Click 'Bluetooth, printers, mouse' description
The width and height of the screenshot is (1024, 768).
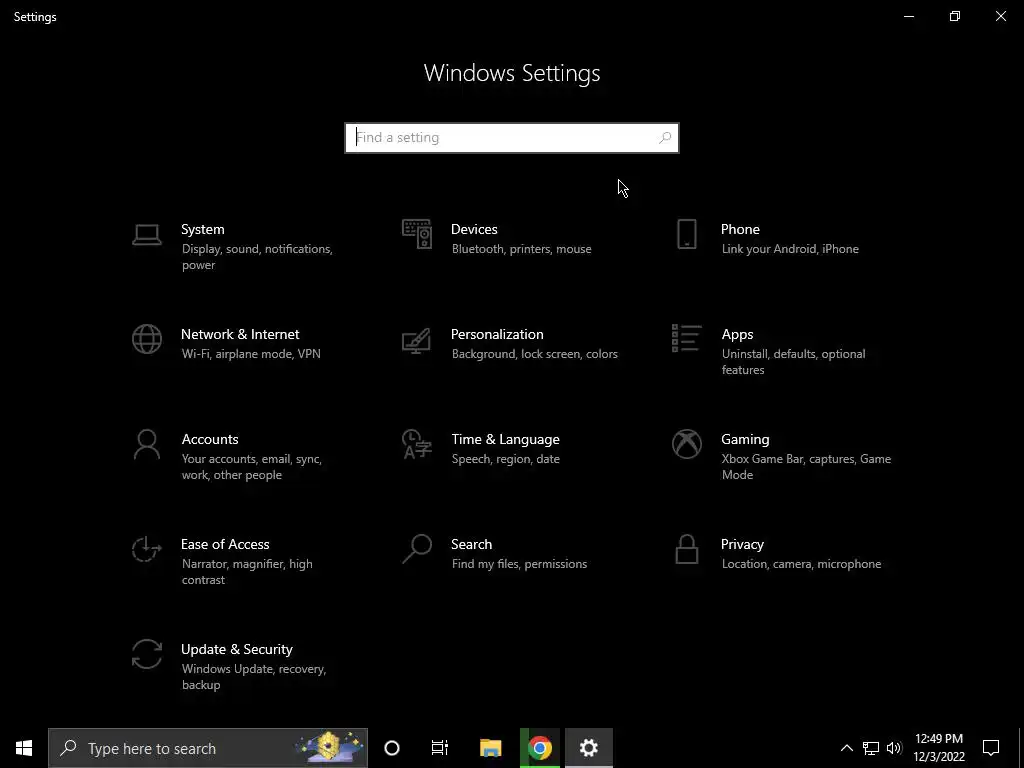pos(521,249)
